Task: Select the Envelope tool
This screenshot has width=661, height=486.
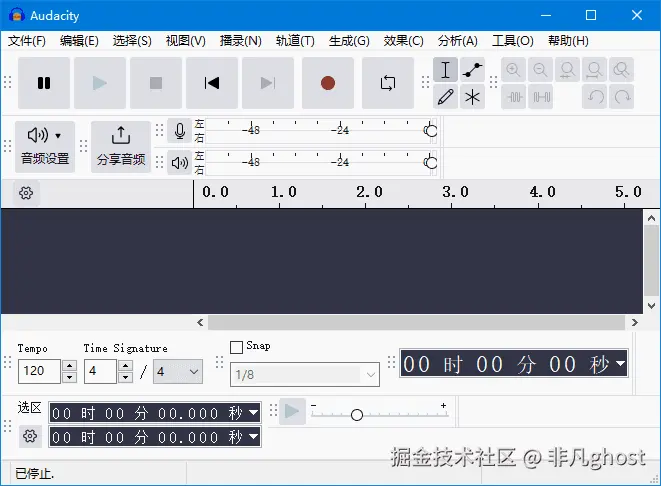Action: coord(472,70)
